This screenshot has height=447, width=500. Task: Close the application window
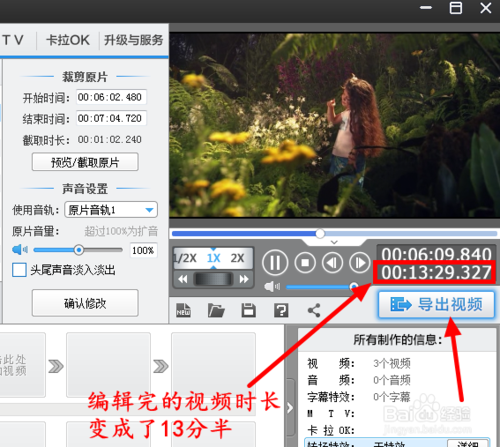pyautogui.click(x=486, y=8)
